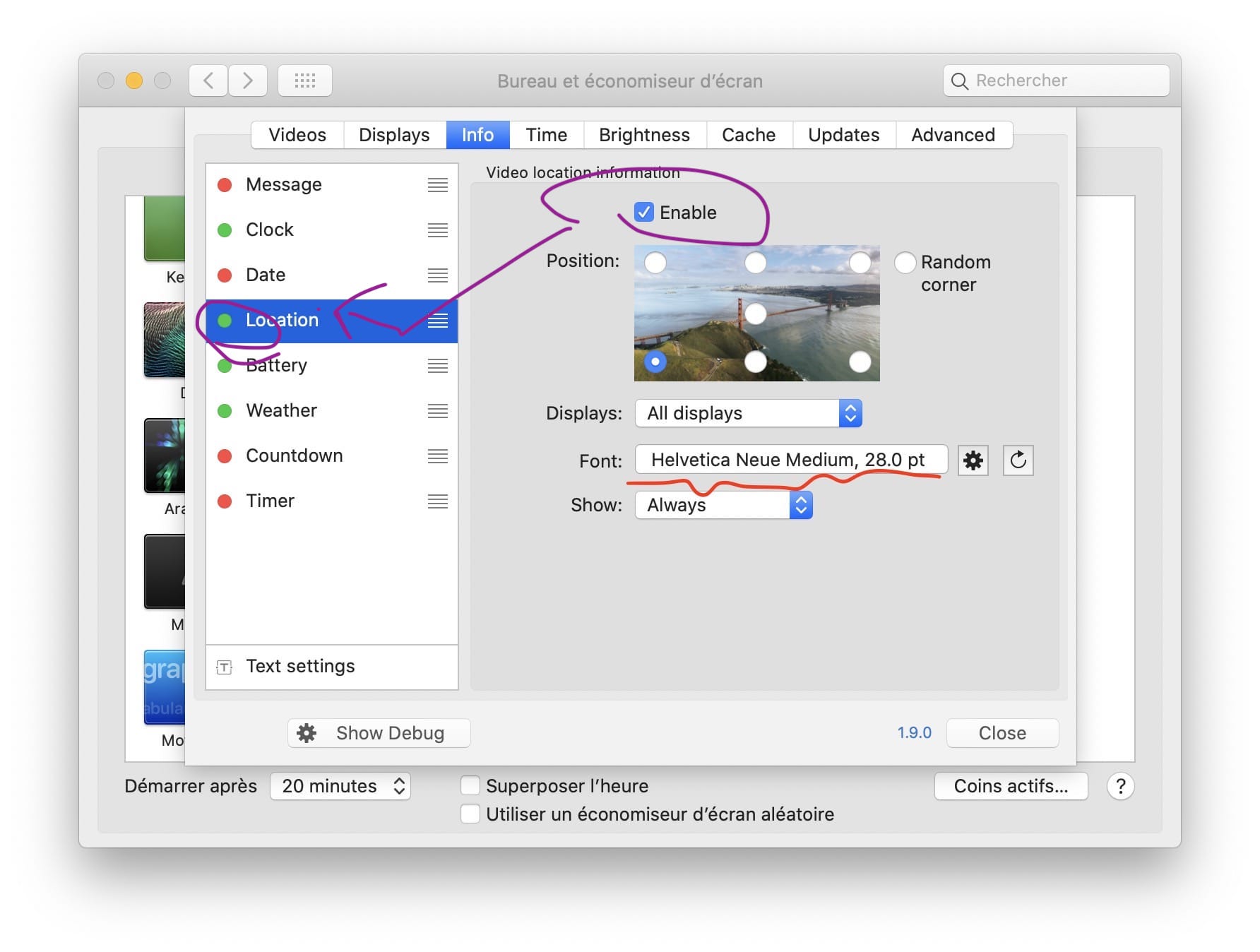1260x952 pixels.
Task: Click green status dot beside Clock
Action: [225, 230]
